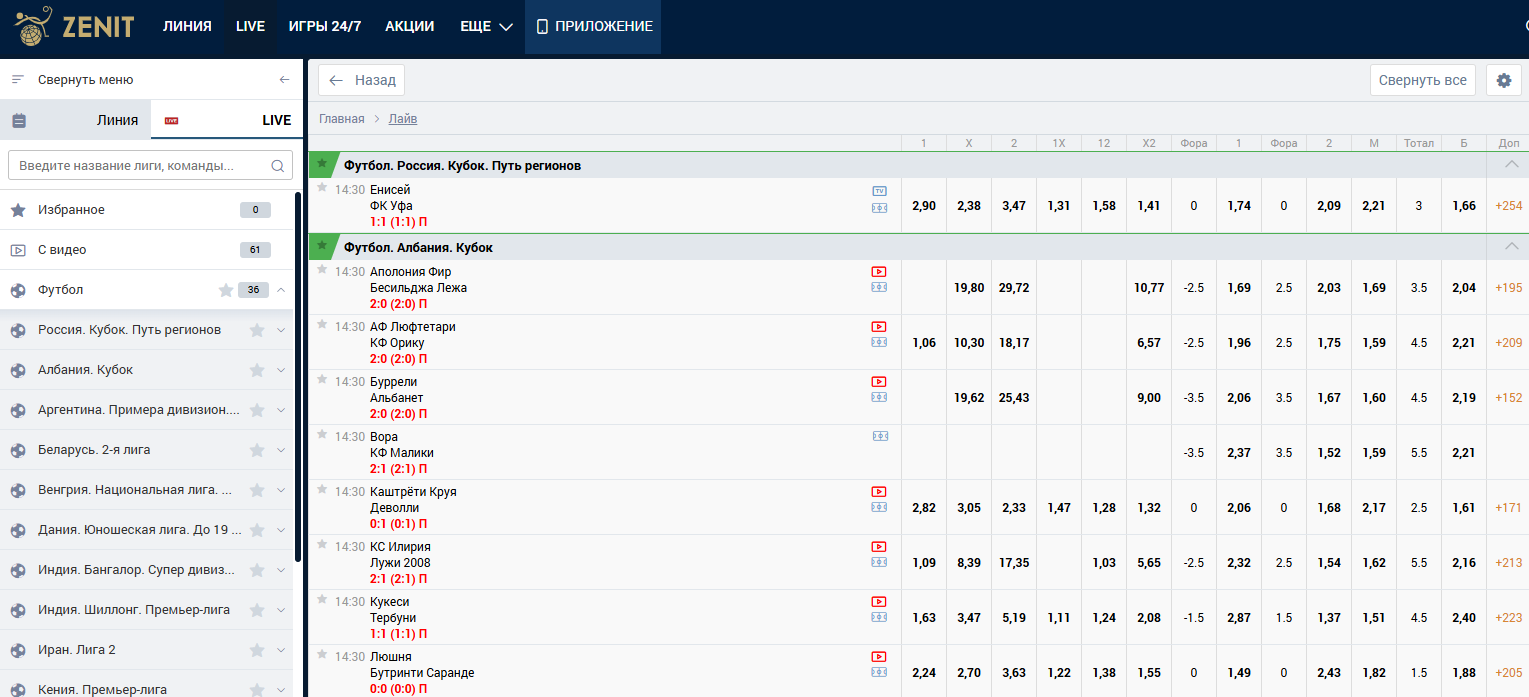Star the Футбол category in the sidebar

pyautogui.click(x=226, y=290)
